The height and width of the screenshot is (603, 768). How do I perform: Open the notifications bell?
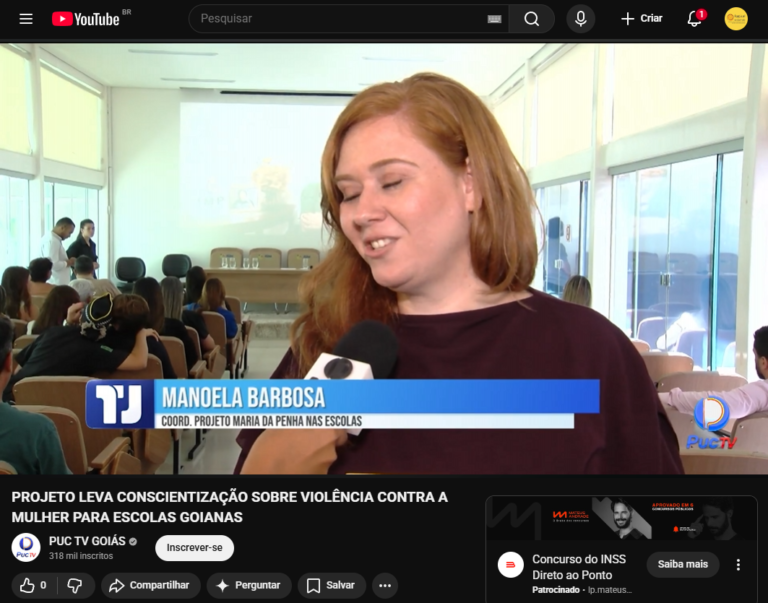694,19
